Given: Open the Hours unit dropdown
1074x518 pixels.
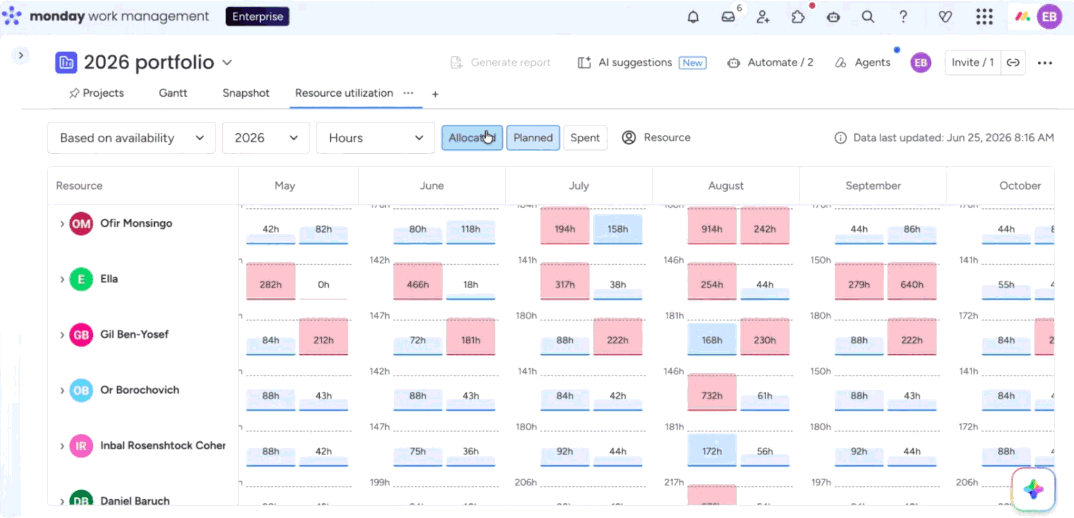Looking at the screenshot, I should pyautogui.click(x=375, y=138).
